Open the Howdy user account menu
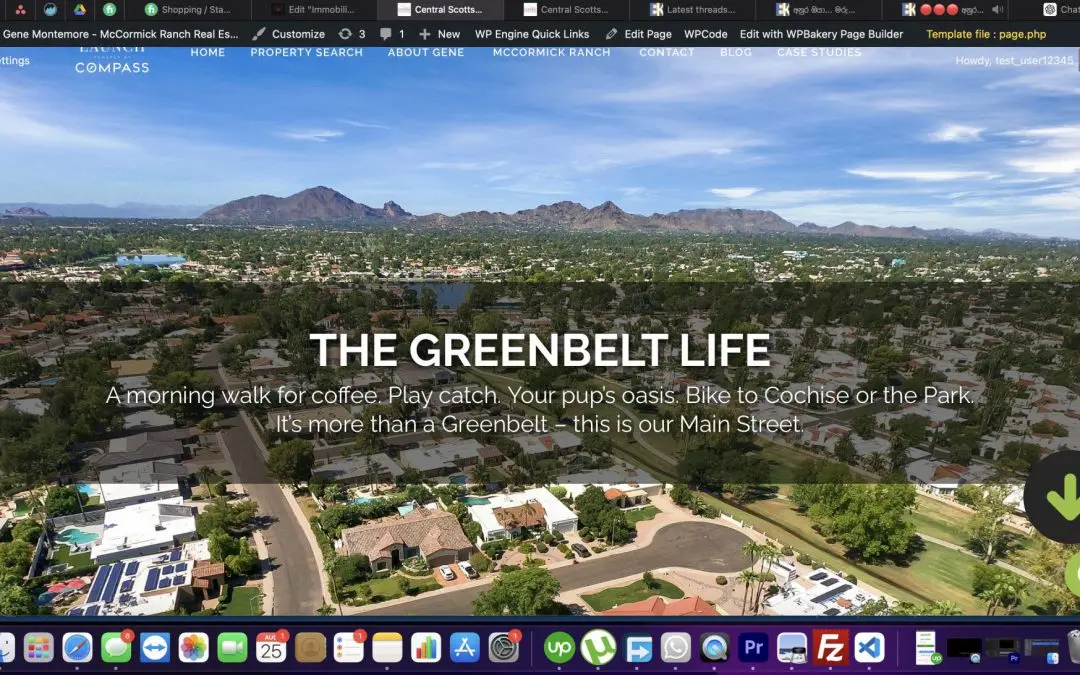The image size is (1080, 675). click(1014, 61)
